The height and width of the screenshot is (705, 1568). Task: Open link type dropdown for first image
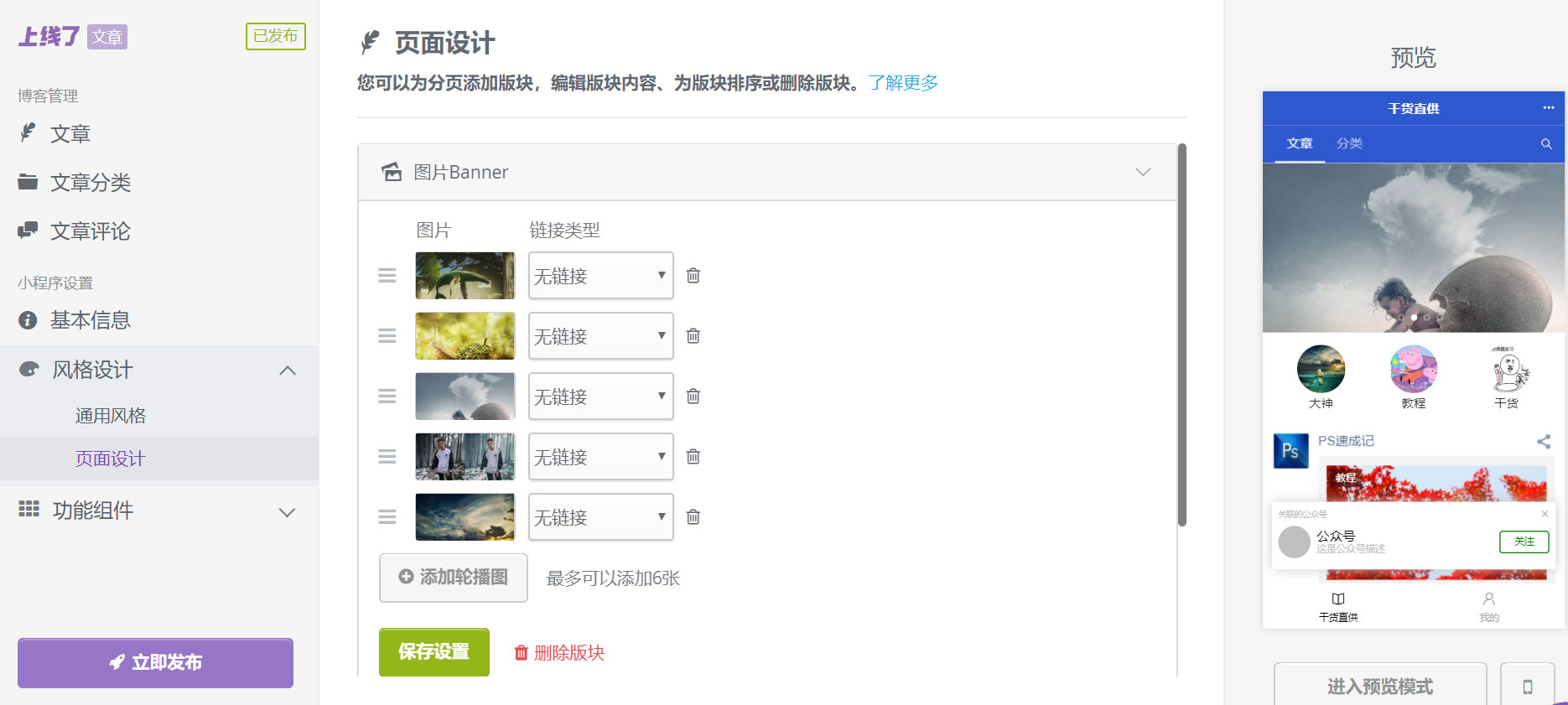click(600, 276)
